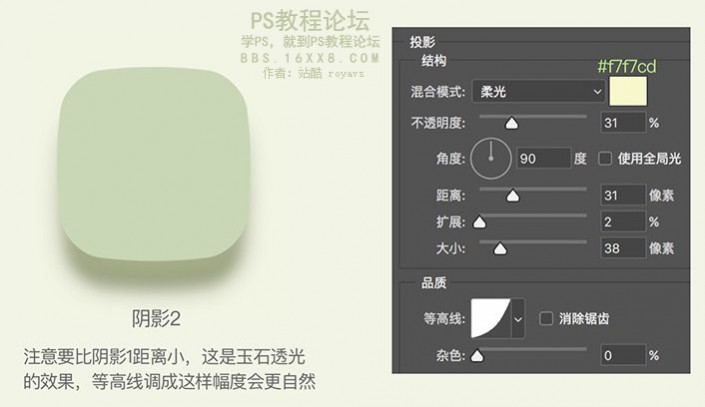Click the 扩展 value field showing 2

[623, 222]
